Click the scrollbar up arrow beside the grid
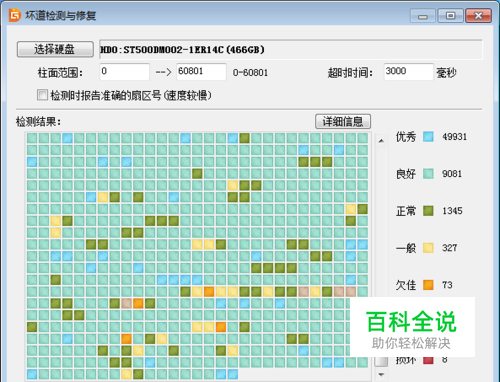This screenshot has height=382, width=500. point(381,141)
